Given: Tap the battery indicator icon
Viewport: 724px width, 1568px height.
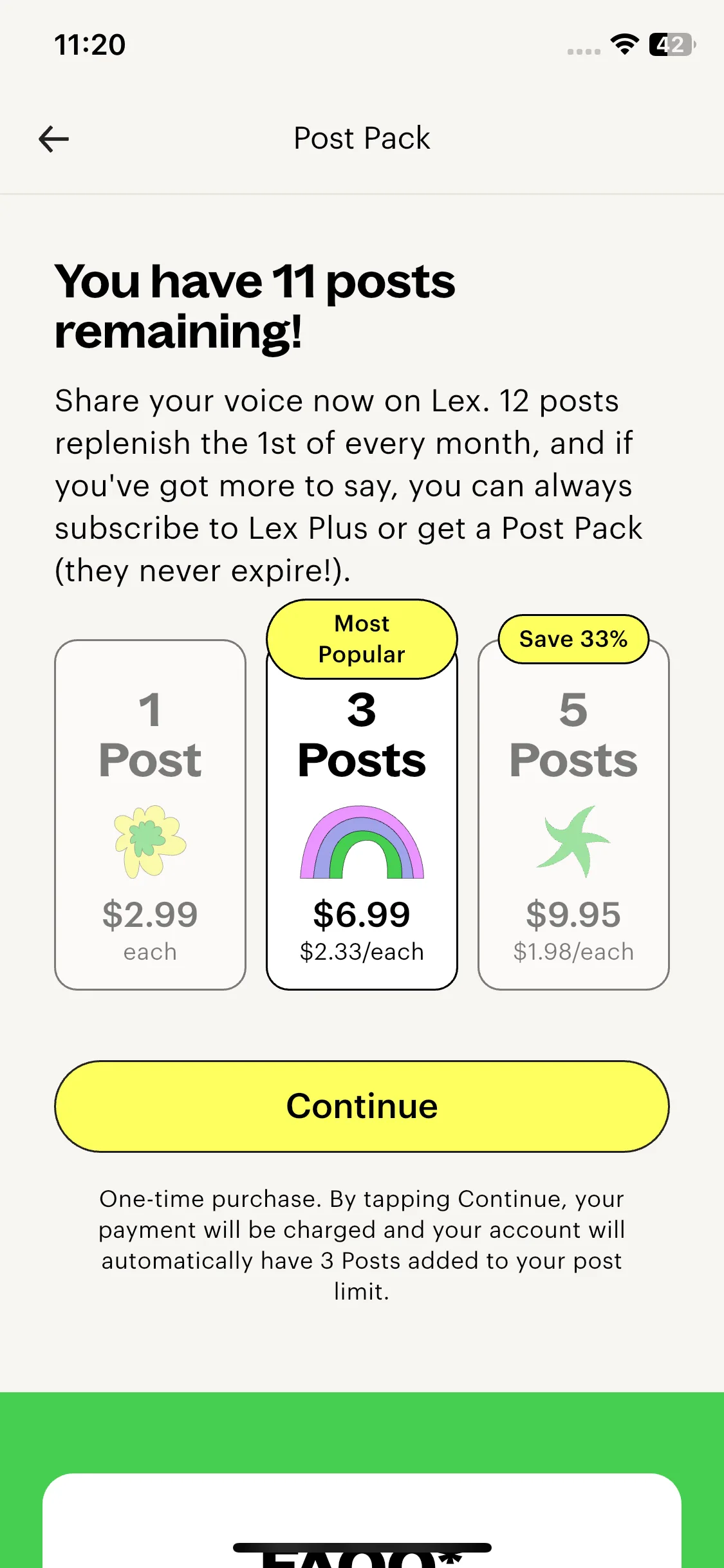Looking at the screenshot, I should tap(672, 44).
